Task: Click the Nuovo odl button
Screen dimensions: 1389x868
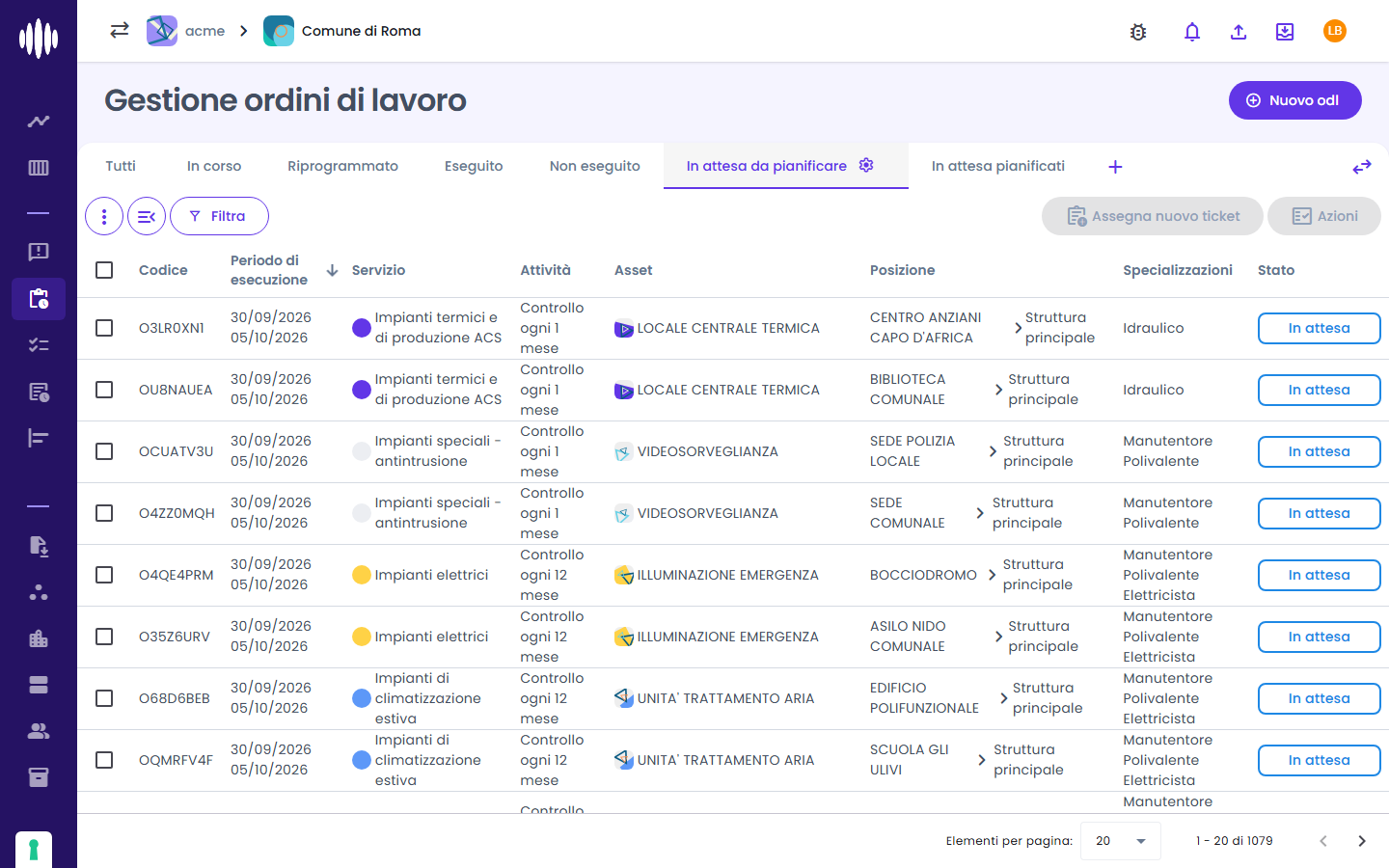Action: pyautogui.click(x=1295, y=100)
